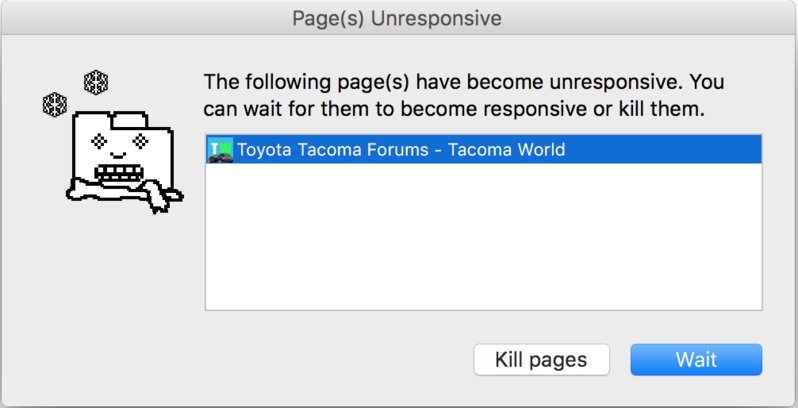Click the frozen mascot's right eye
Image resolution: width=798 pixels, height=408 pixels.
click(x=140, y=141)
